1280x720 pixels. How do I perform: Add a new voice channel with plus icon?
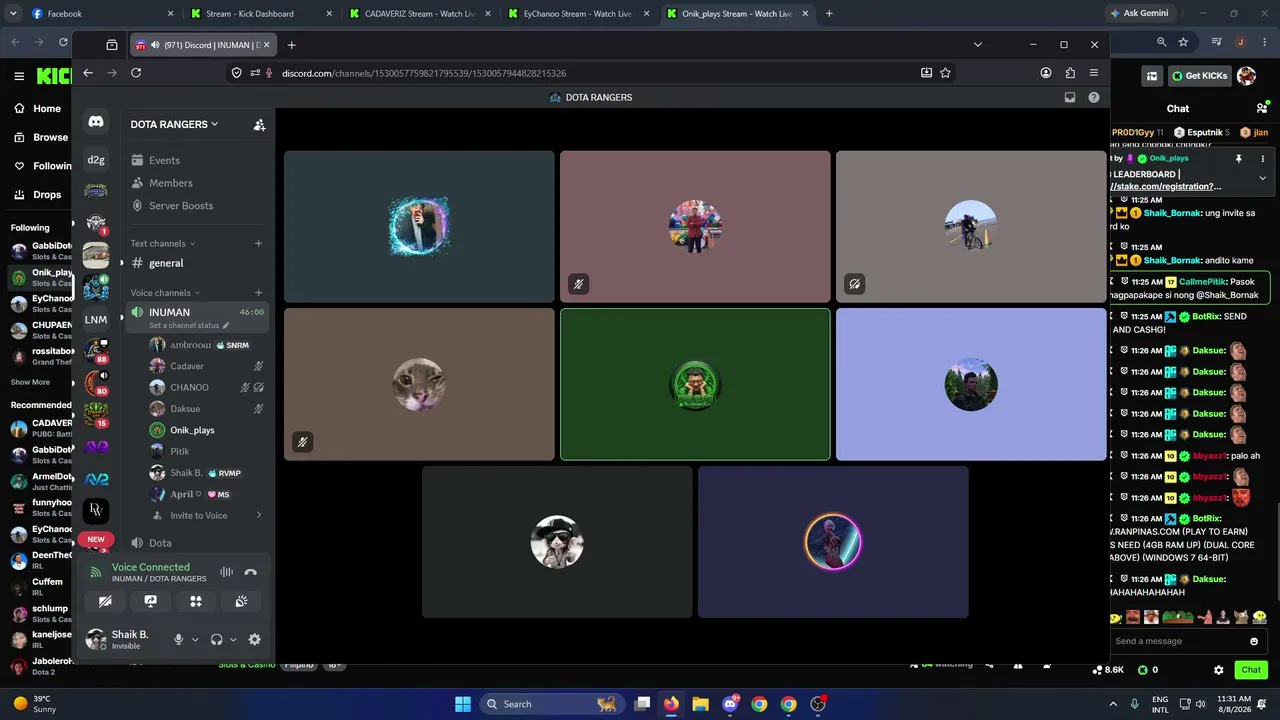pyautogui.click(x=258, y=293)
